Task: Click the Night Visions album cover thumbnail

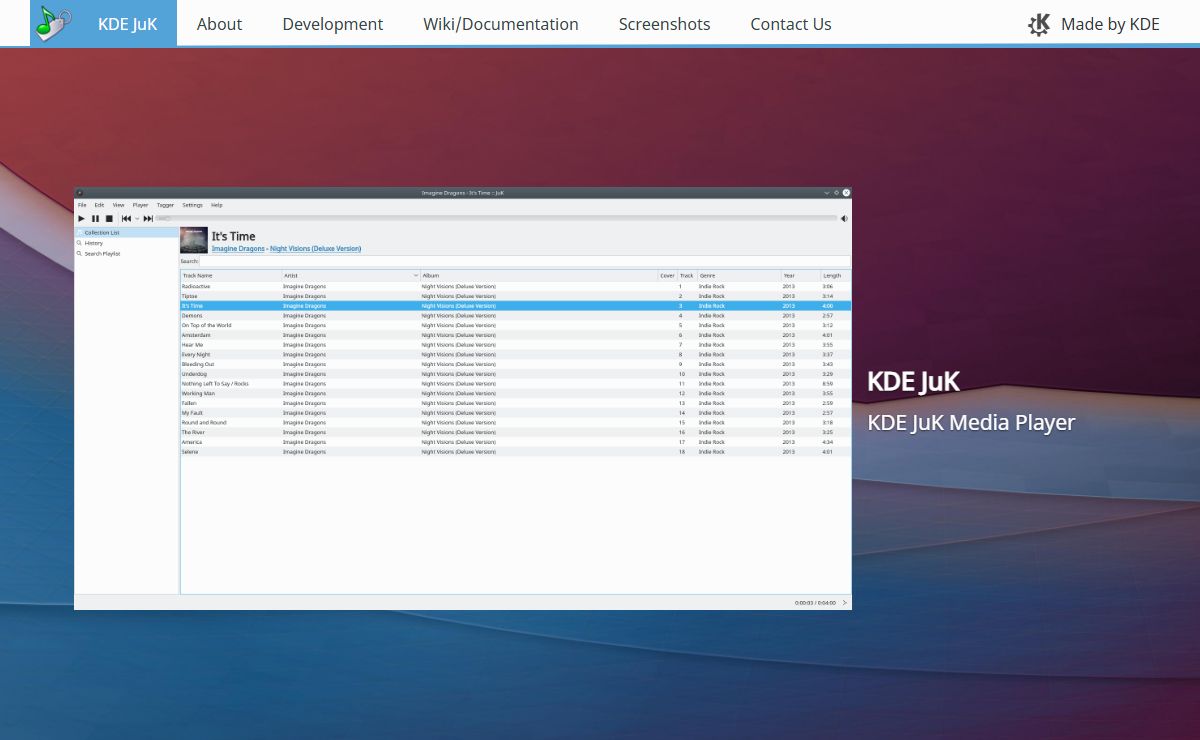Action: (194, 240)
